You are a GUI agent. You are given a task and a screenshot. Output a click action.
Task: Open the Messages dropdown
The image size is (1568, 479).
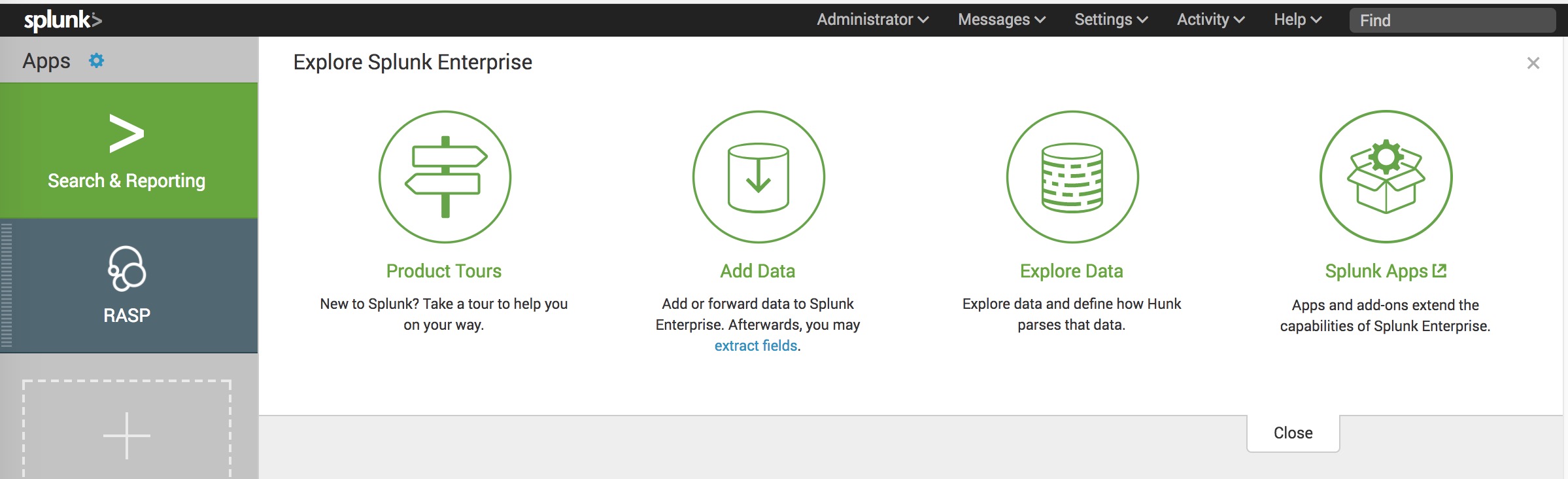[x=1001, y=20]
